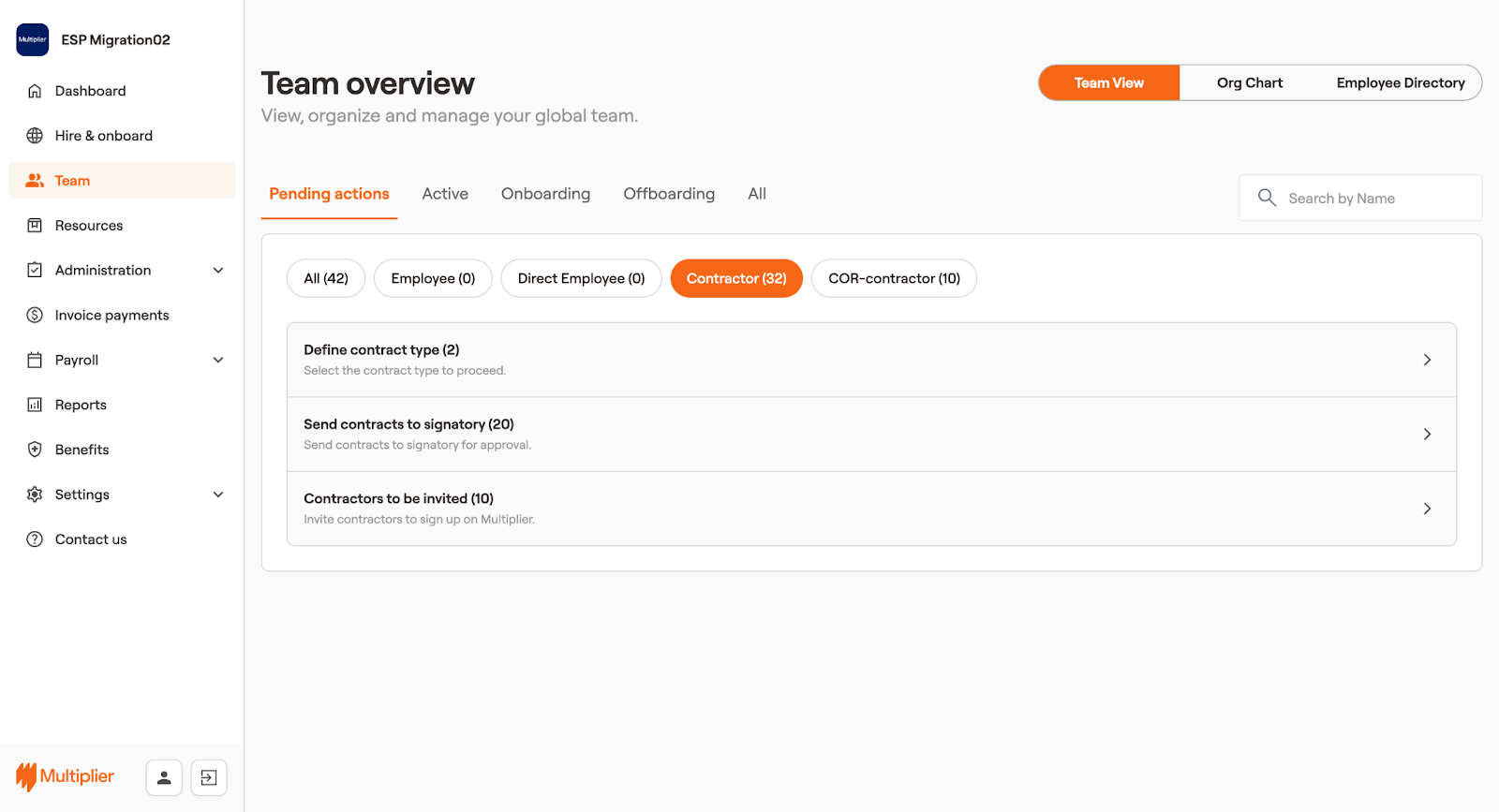Click the Reports chart icon
1499x812 pixels.
tap(35, 405)
